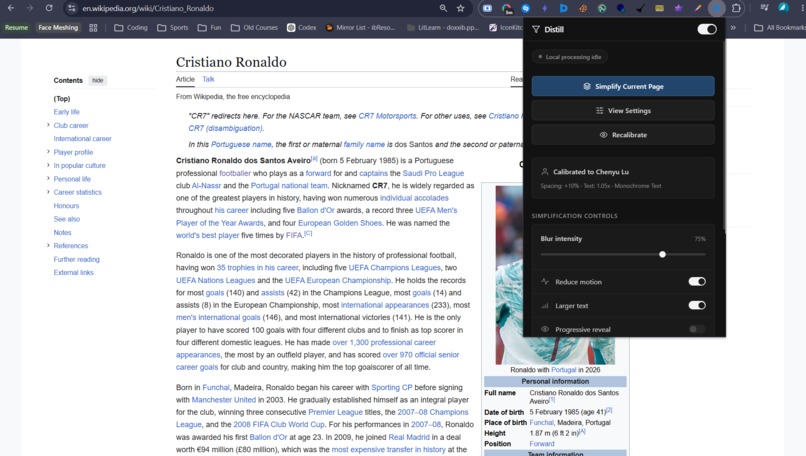This screenshot has height=456, width=806.
Task: Open the Old Courses bookmarks folder
Action: point(254,28)
